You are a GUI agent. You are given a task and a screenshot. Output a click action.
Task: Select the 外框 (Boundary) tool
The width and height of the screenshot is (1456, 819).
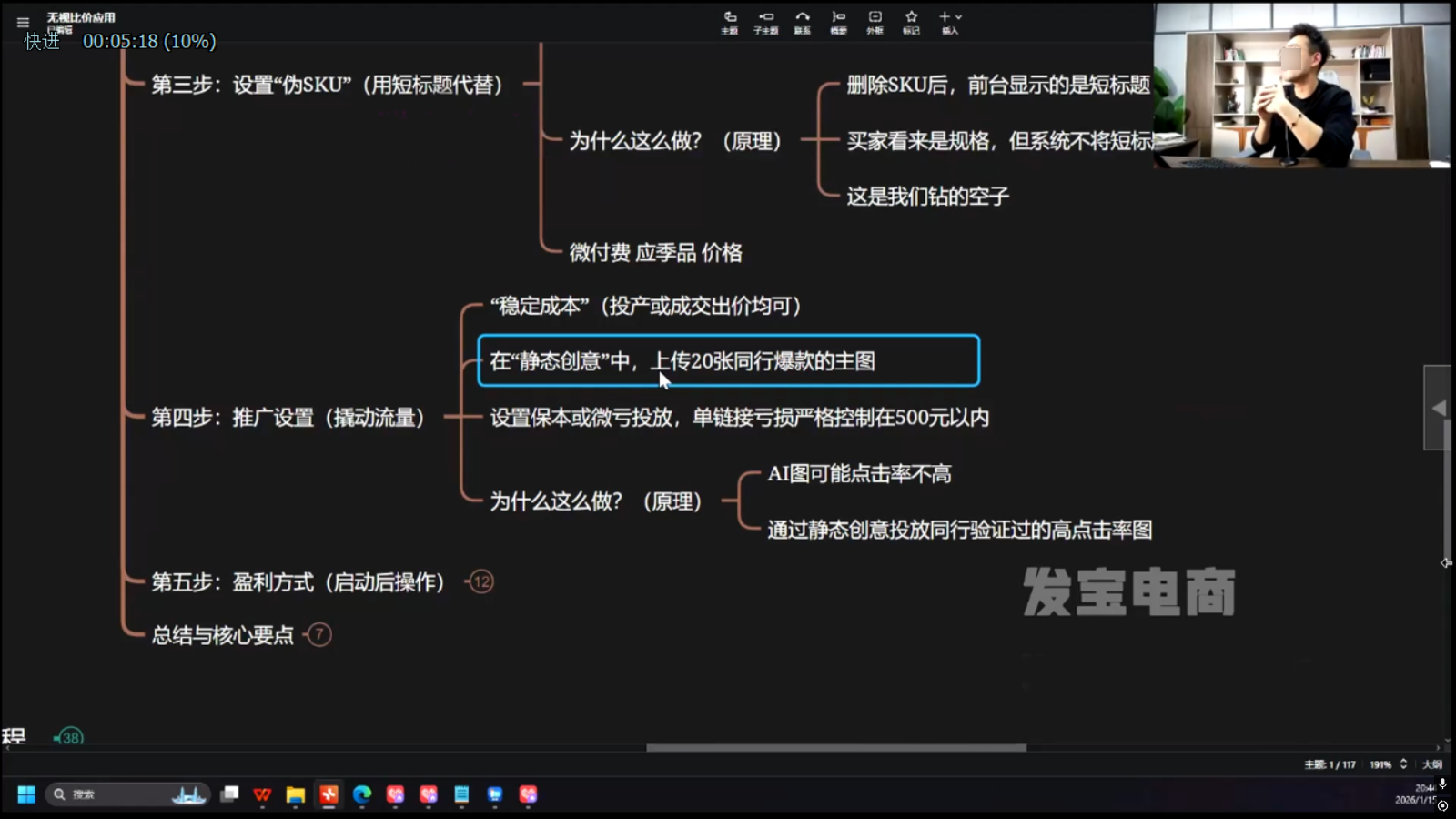point(875,22)
